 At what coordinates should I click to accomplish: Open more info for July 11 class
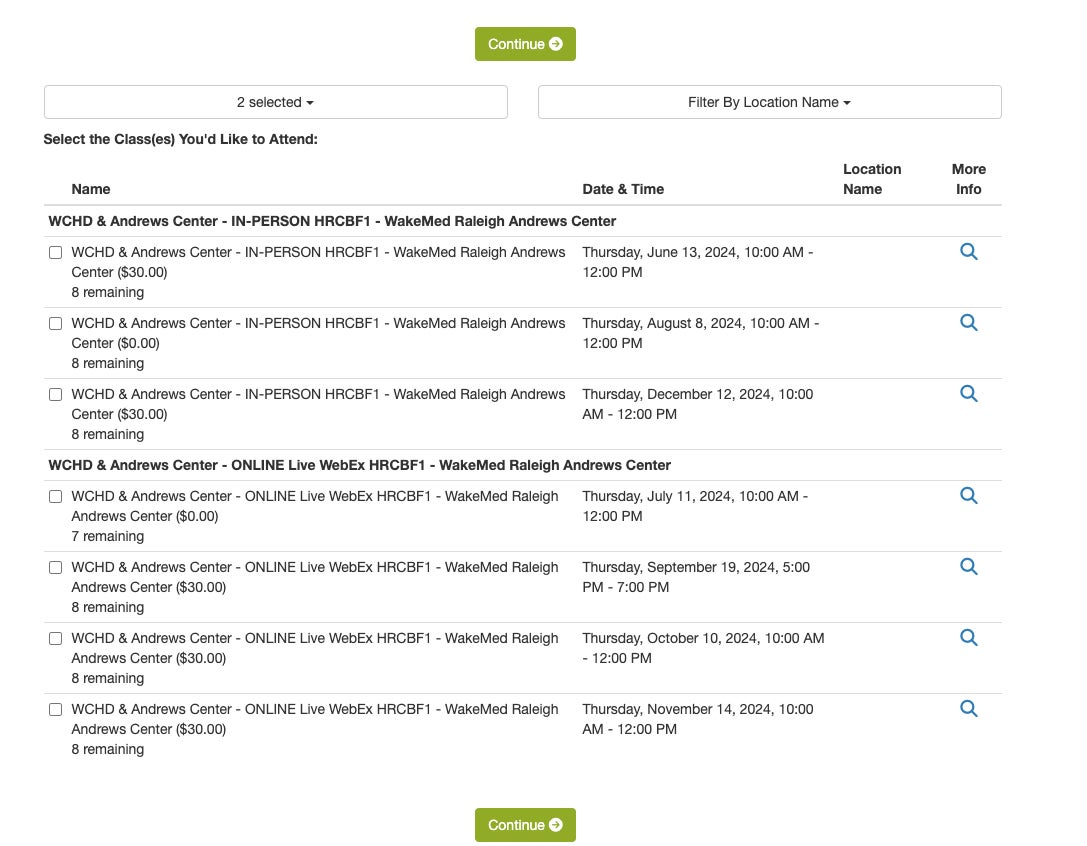coord(968,496)
